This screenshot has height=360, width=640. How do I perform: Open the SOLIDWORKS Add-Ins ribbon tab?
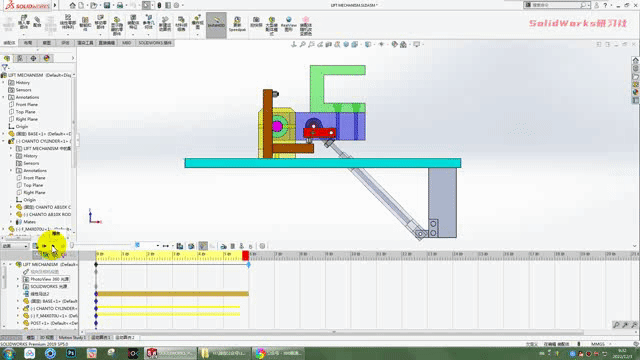click(155, 43)
